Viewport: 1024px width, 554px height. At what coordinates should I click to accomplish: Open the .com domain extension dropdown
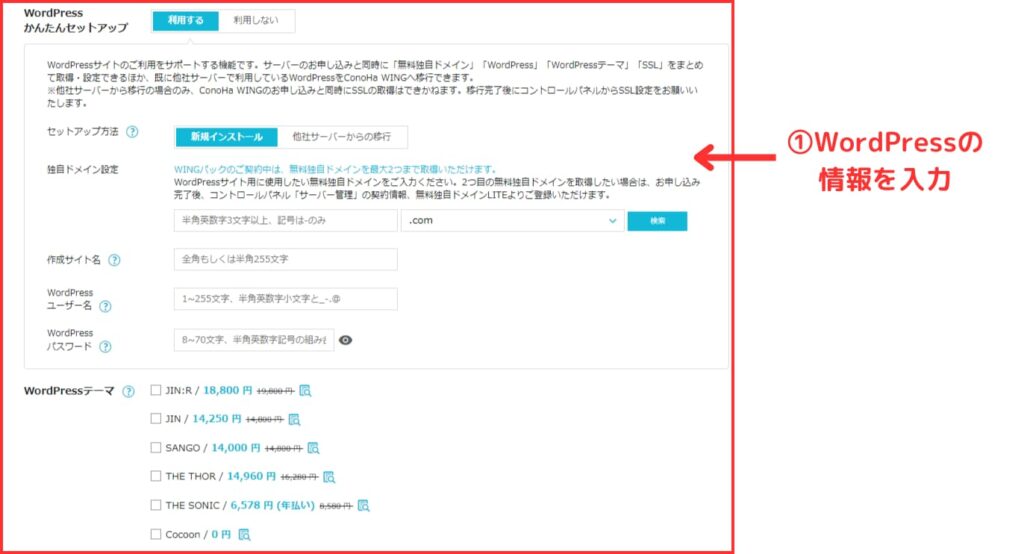click(x=513, y=220)
